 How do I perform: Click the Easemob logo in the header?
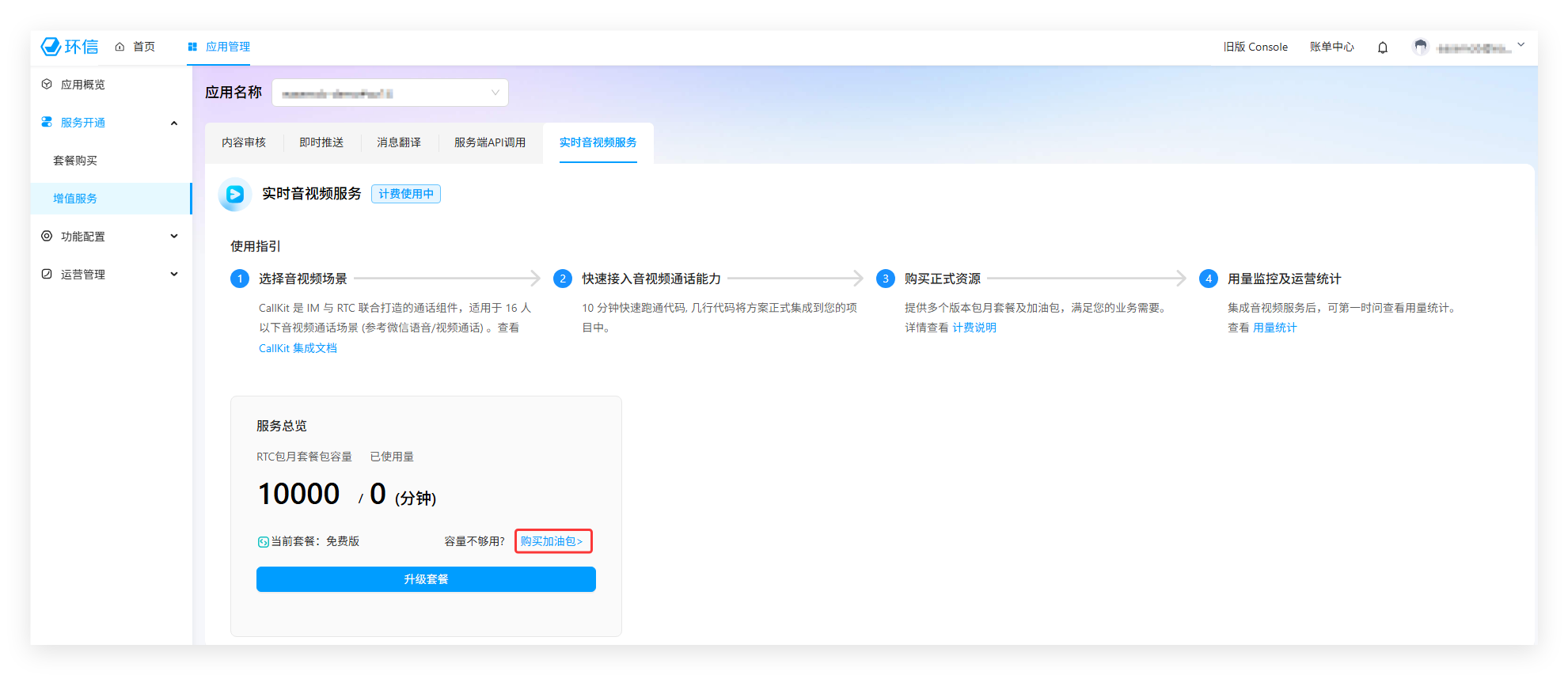click(70, 47)
